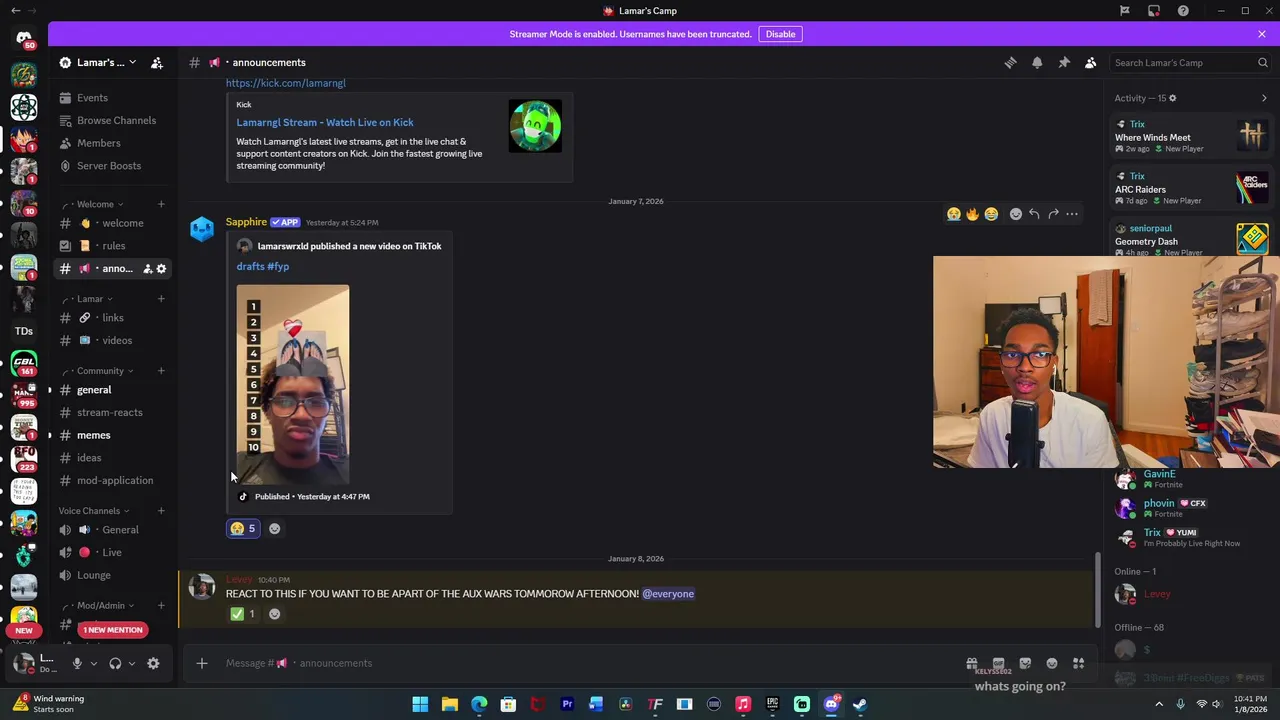Toggle the checkmark reaction on Levey's message
The image size is (1280, 720).
pyautogui.click(x=244, y=614)
